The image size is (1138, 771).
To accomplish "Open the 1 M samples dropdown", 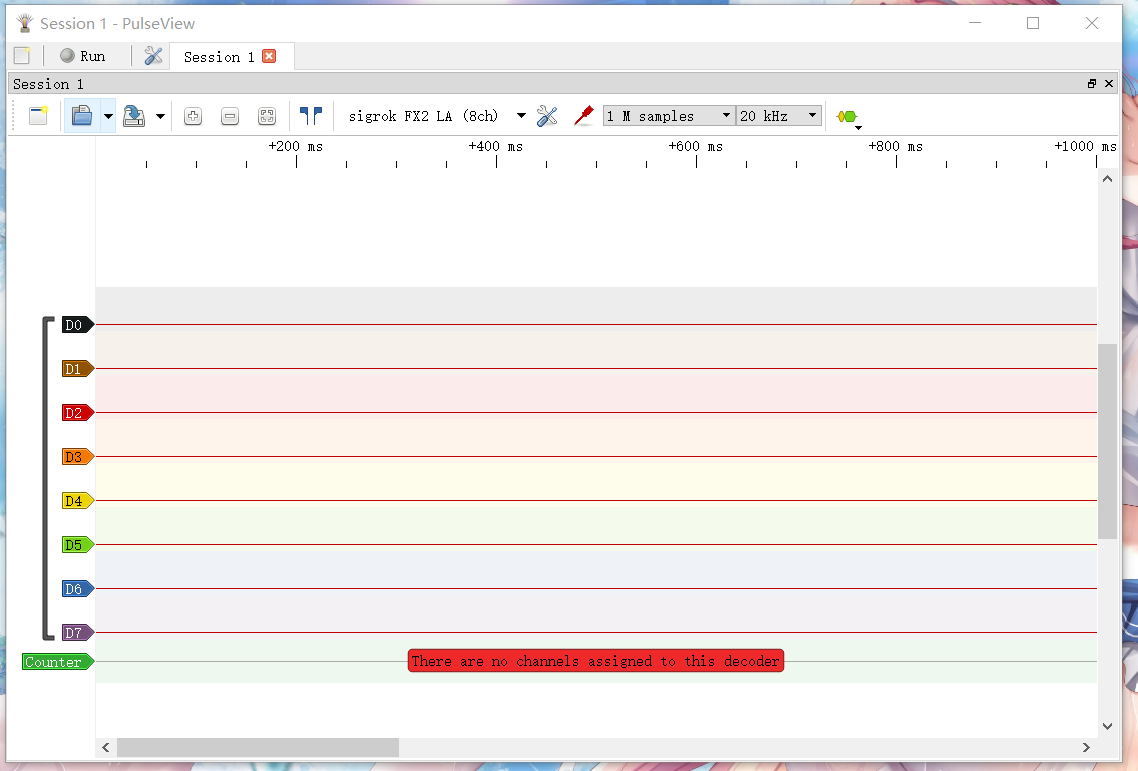I will 668,116.
